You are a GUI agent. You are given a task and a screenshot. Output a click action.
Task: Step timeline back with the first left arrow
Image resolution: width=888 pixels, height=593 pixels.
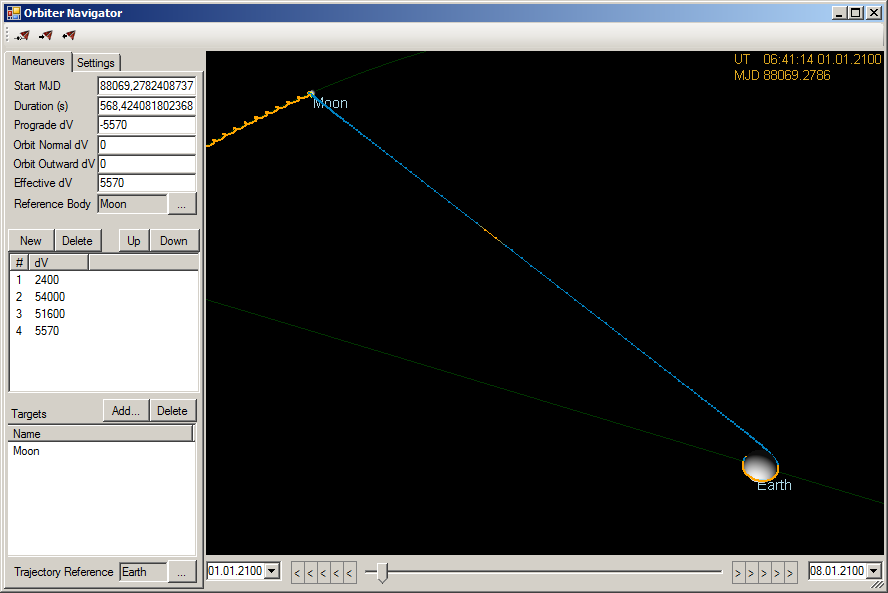297,573
